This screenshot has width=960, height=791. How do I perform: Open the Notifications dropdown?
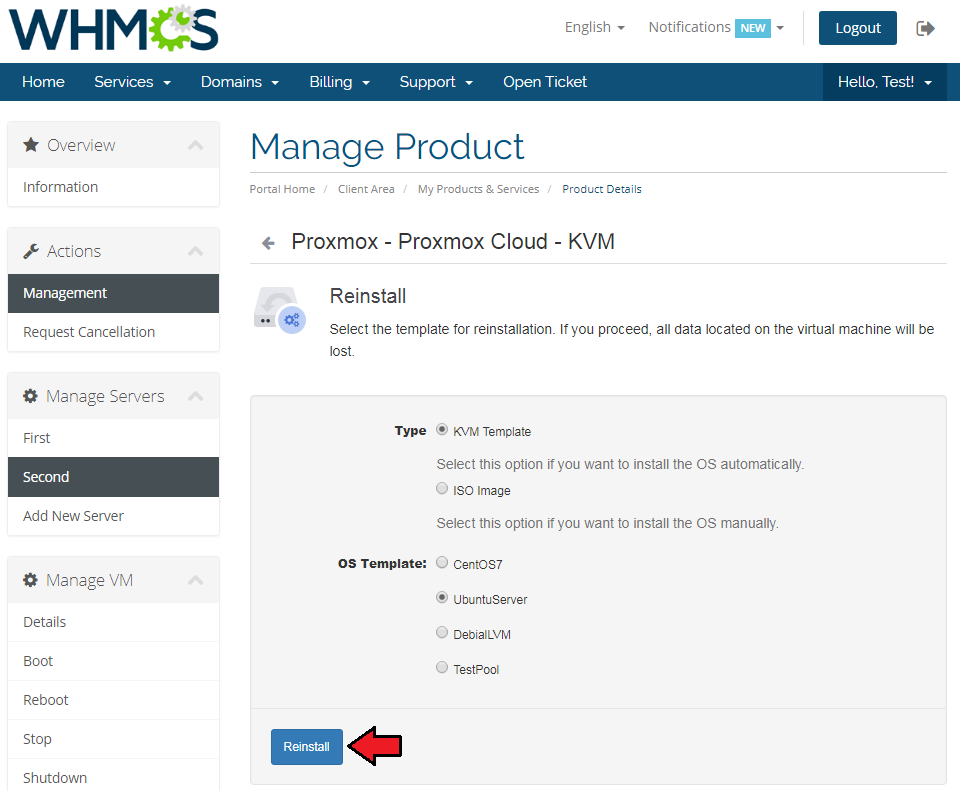716,28
